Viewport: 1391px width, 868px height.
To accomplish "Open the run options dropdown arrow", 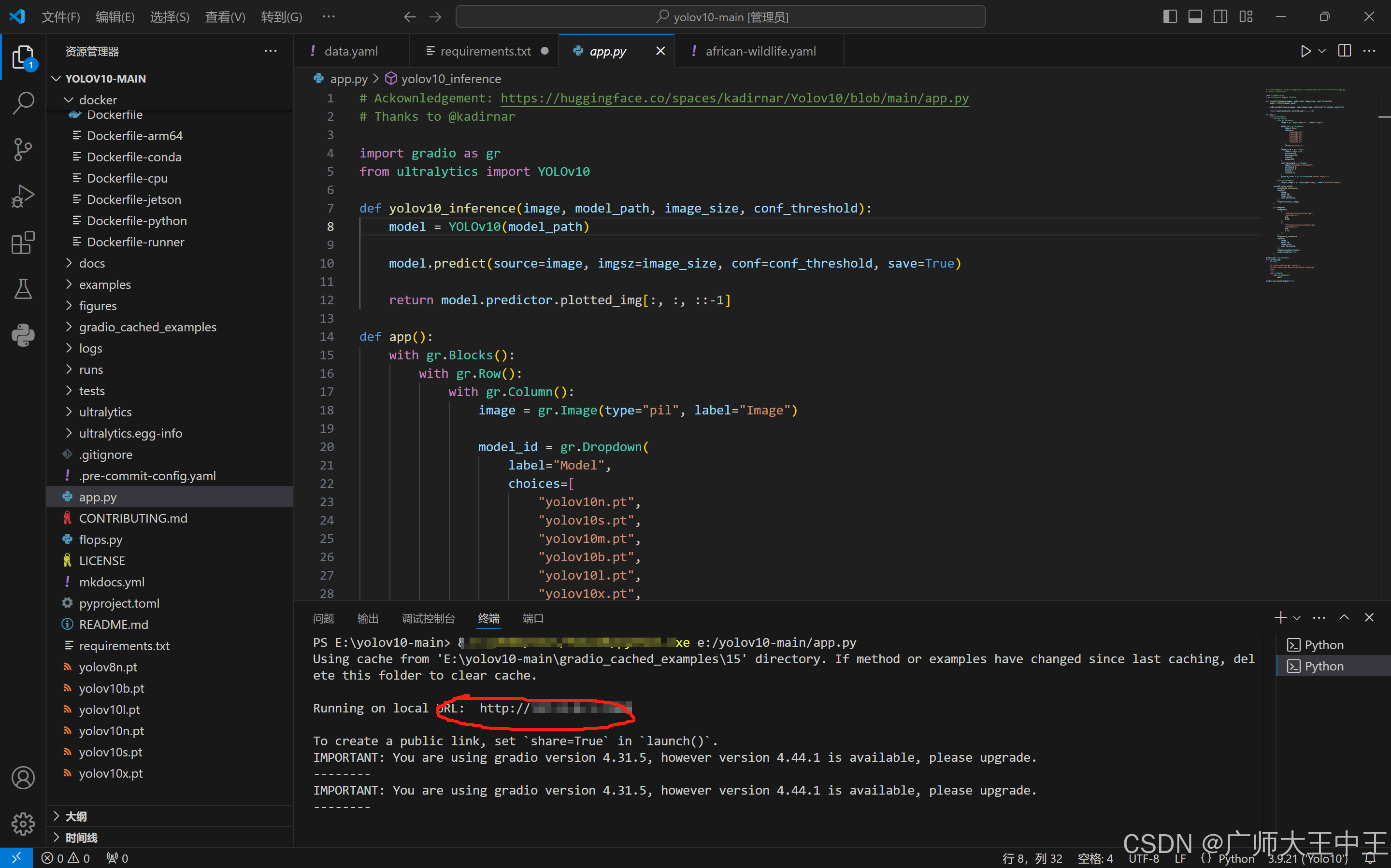I will (1321, 51).
